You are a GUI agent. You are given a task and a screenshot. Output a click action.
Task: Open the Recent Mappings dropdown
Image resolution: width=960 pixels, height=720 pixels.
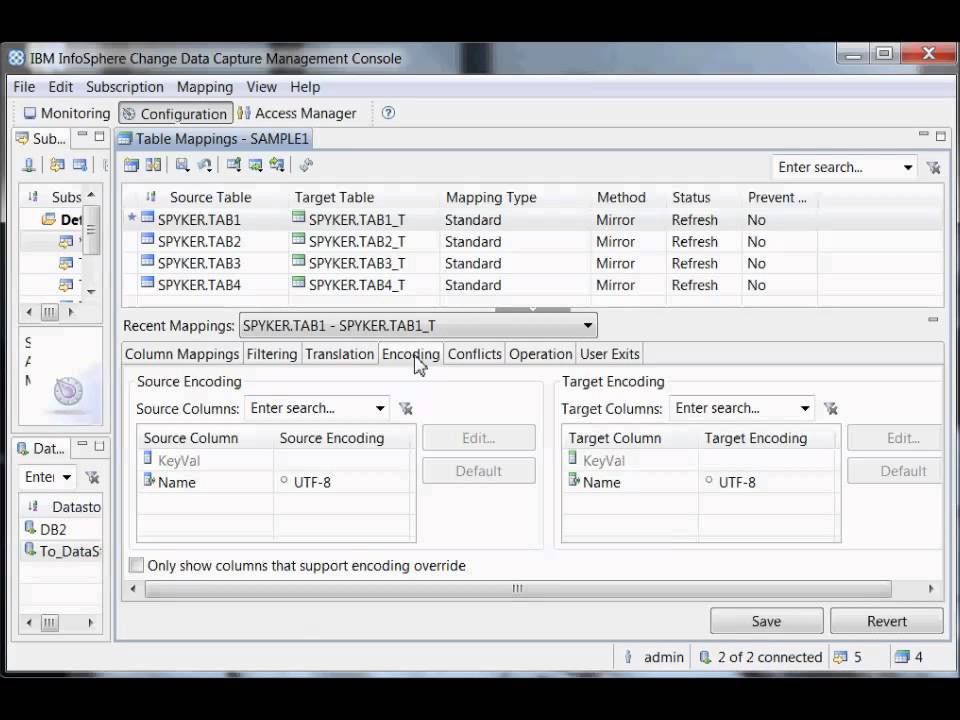click(587, 325)
